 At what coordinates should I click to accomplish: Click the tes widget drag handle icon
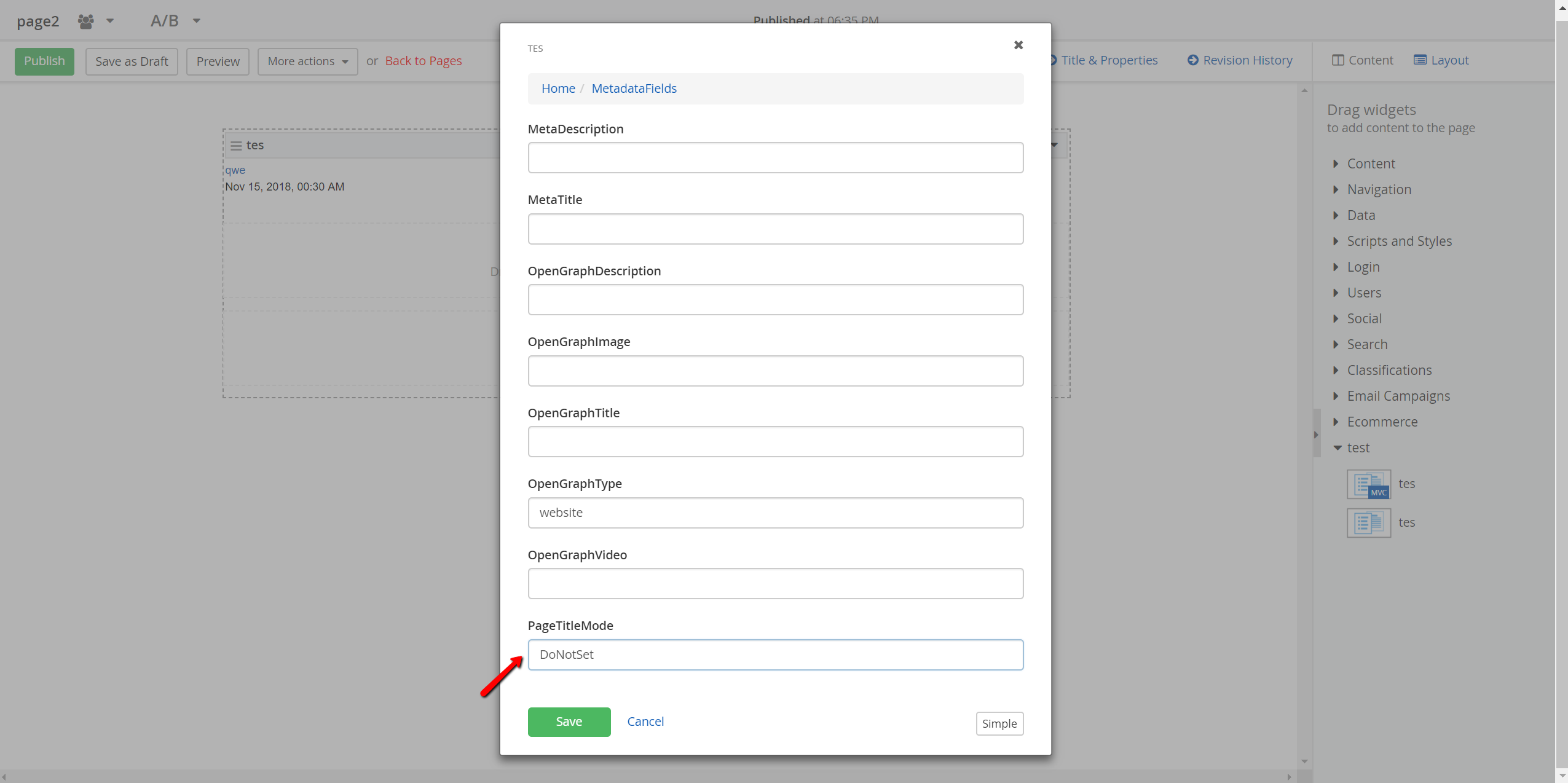[x=236, y=146]
